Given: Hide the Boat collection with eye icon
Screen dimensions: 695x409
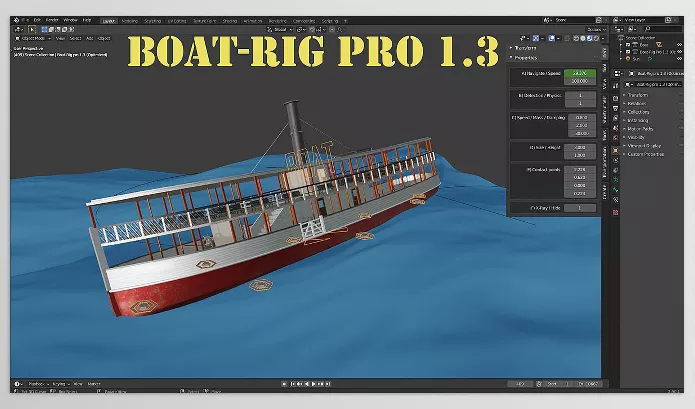Looking at the screenshot, I should pos(679,45).
